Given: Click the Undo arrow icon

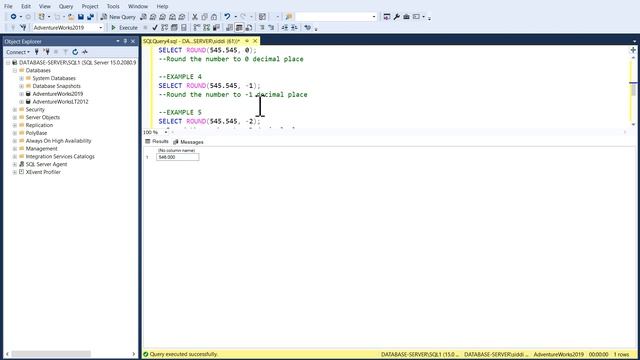Looking at the screenshot, I should [227, 17].
